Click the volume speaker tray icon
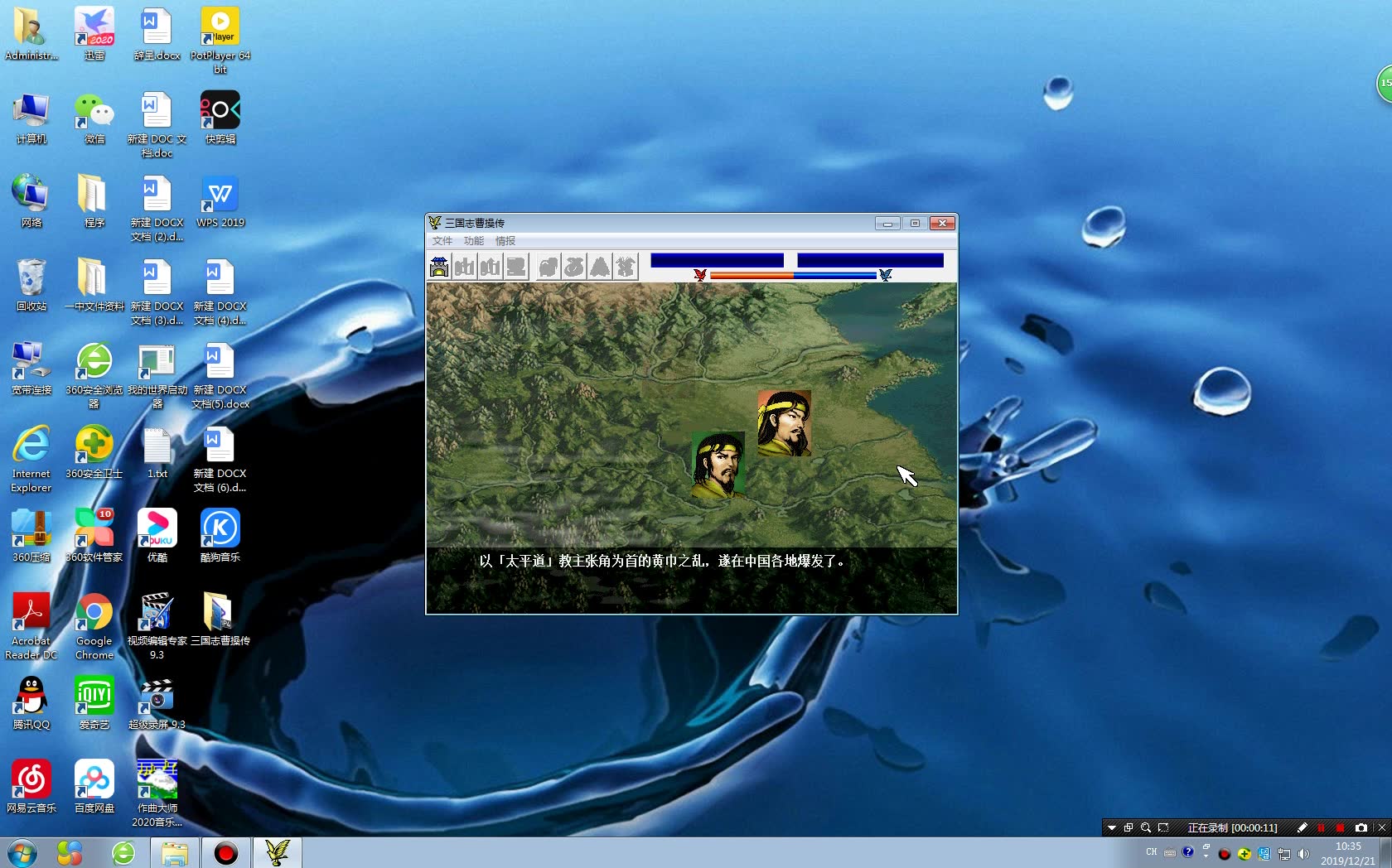The width and height of the screenshot is (1392, 868). [1303, 853]
